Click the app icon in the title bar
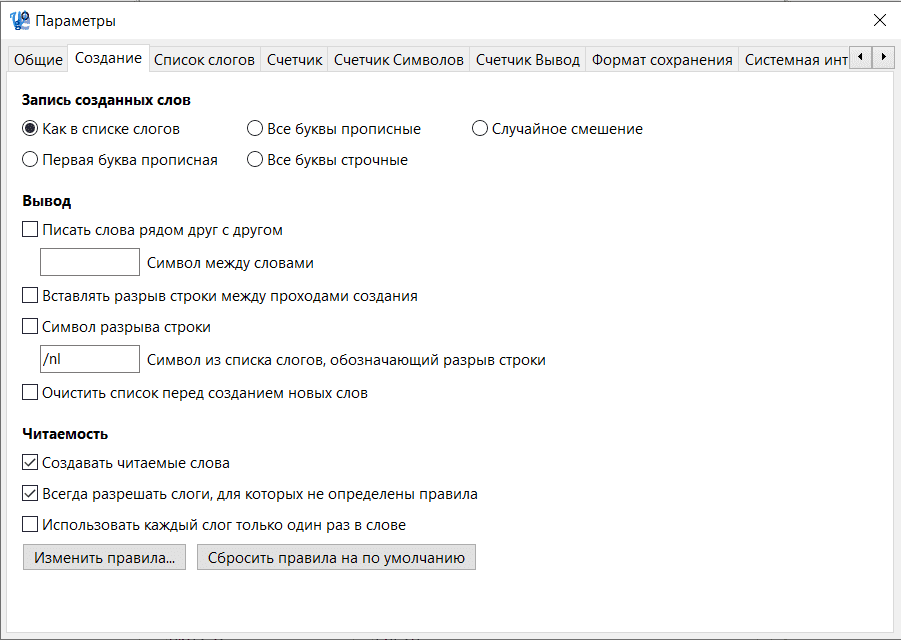901x640 pixels. point(19,20)
